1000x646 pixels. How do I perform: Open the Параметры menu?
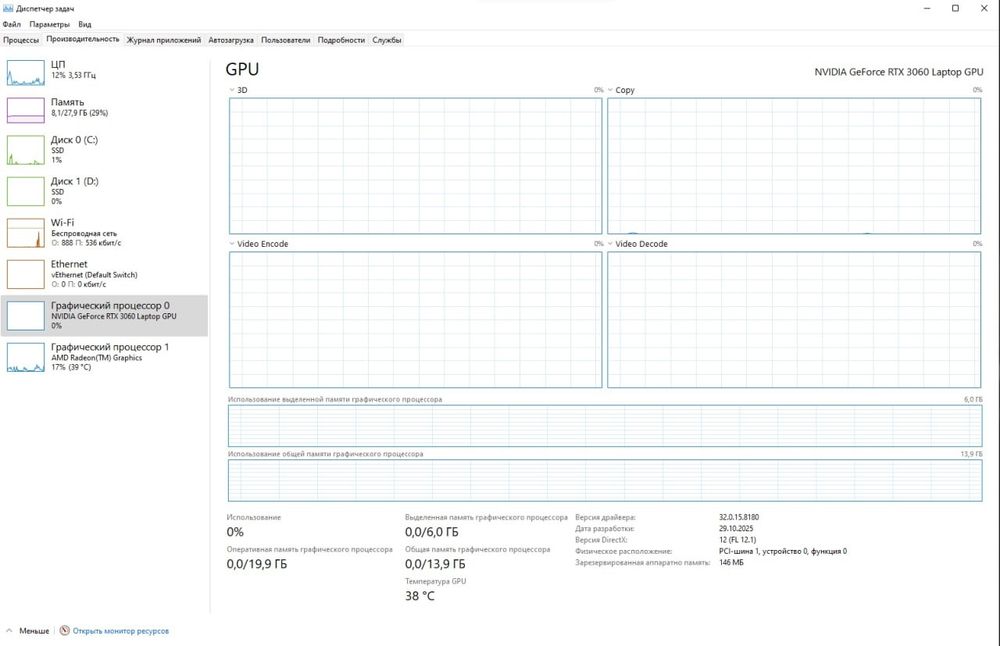pos(49,24)
